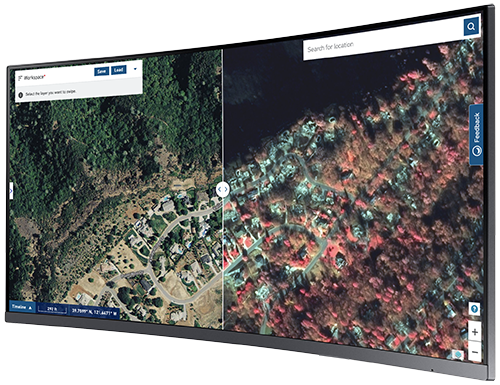Viewport: 500px width, 385px height.
Task: Click the Workspace title icon
Action: tap(20, 78)
